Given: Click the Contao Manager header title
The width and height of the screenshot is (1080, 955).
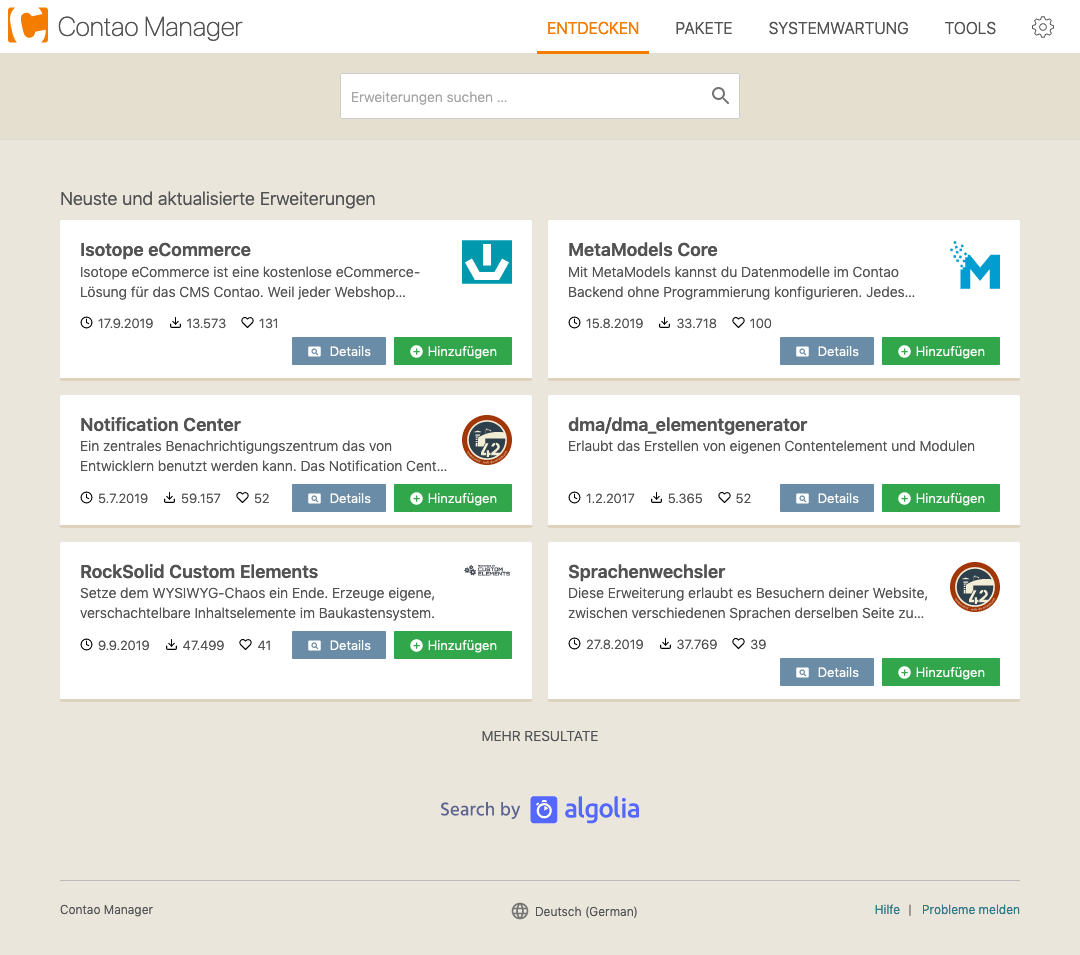Looking at the screenshot, I should pos(150,27).
